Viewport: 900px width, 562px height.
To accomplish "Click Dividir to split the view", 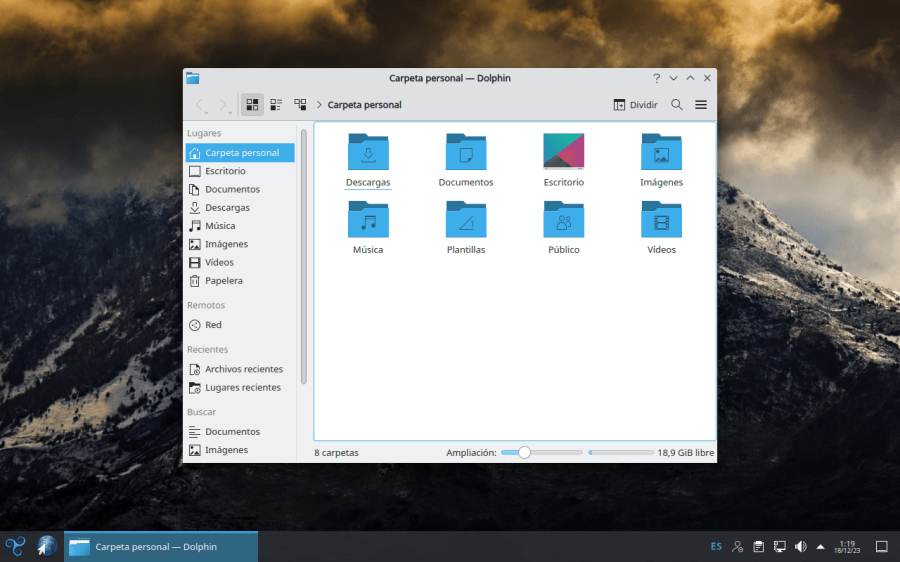I will (635, 105).
